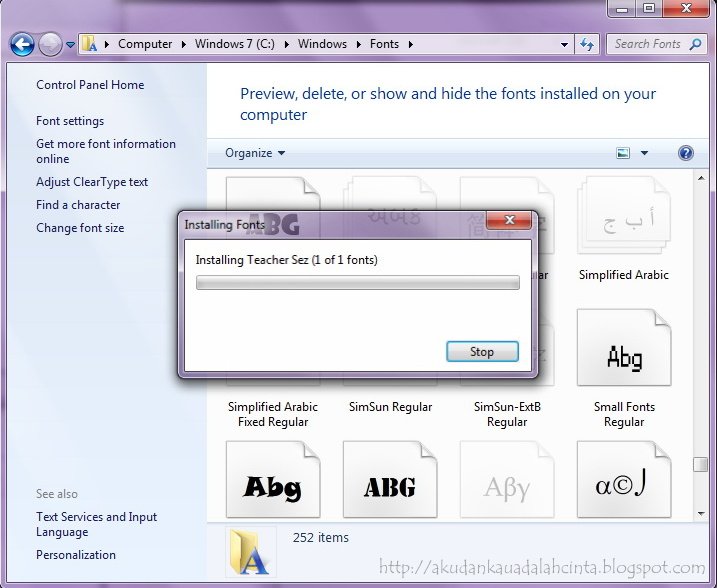Expand the view options dropdown arrow
The width and height of the screenshot is (717, 588).
tap(644, 153)
